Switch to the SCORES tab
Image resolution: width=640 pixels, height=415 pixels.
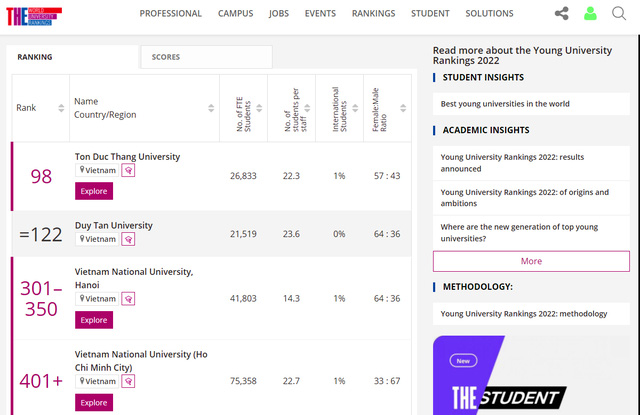pyautogui.click(x=207, y=57)
